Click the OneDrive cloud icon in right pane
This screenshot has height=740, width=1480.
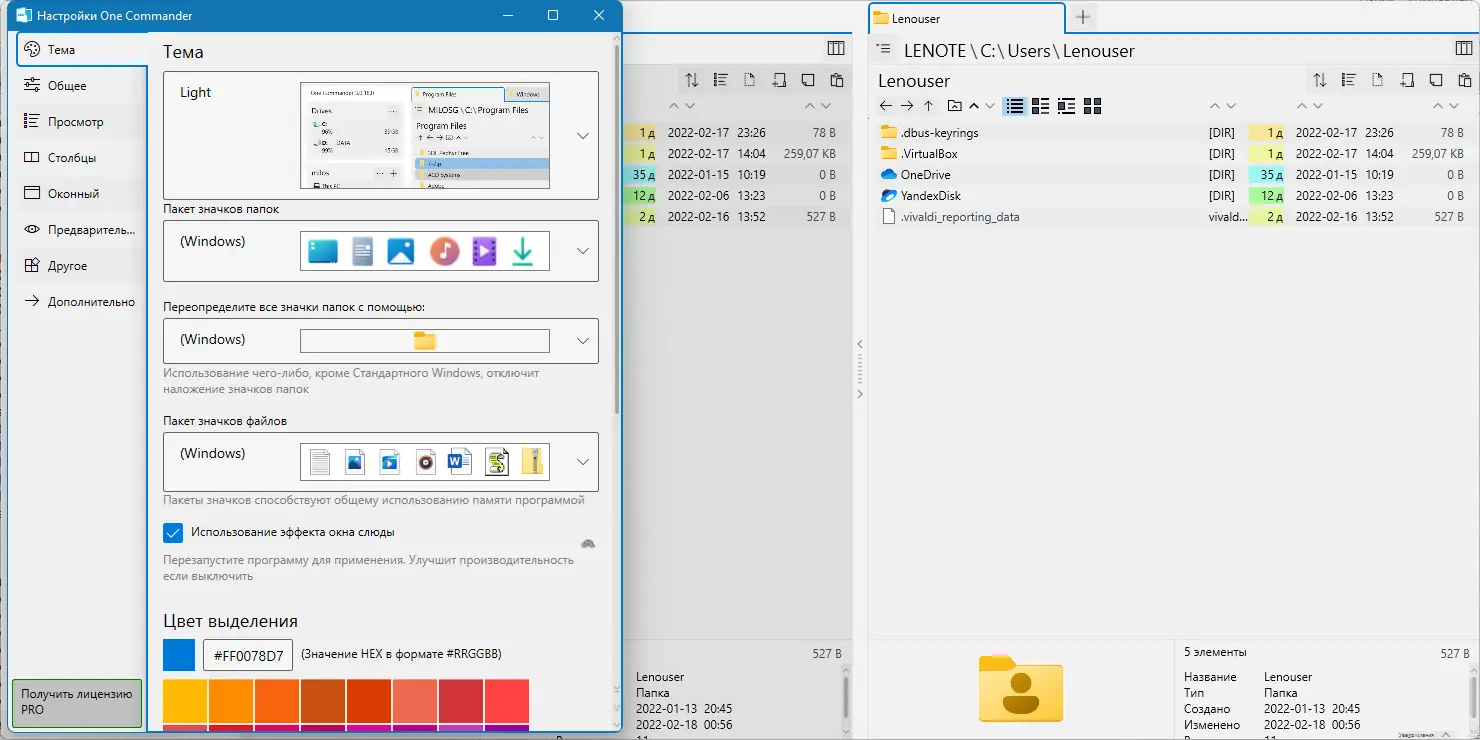[x=889, y=174]
